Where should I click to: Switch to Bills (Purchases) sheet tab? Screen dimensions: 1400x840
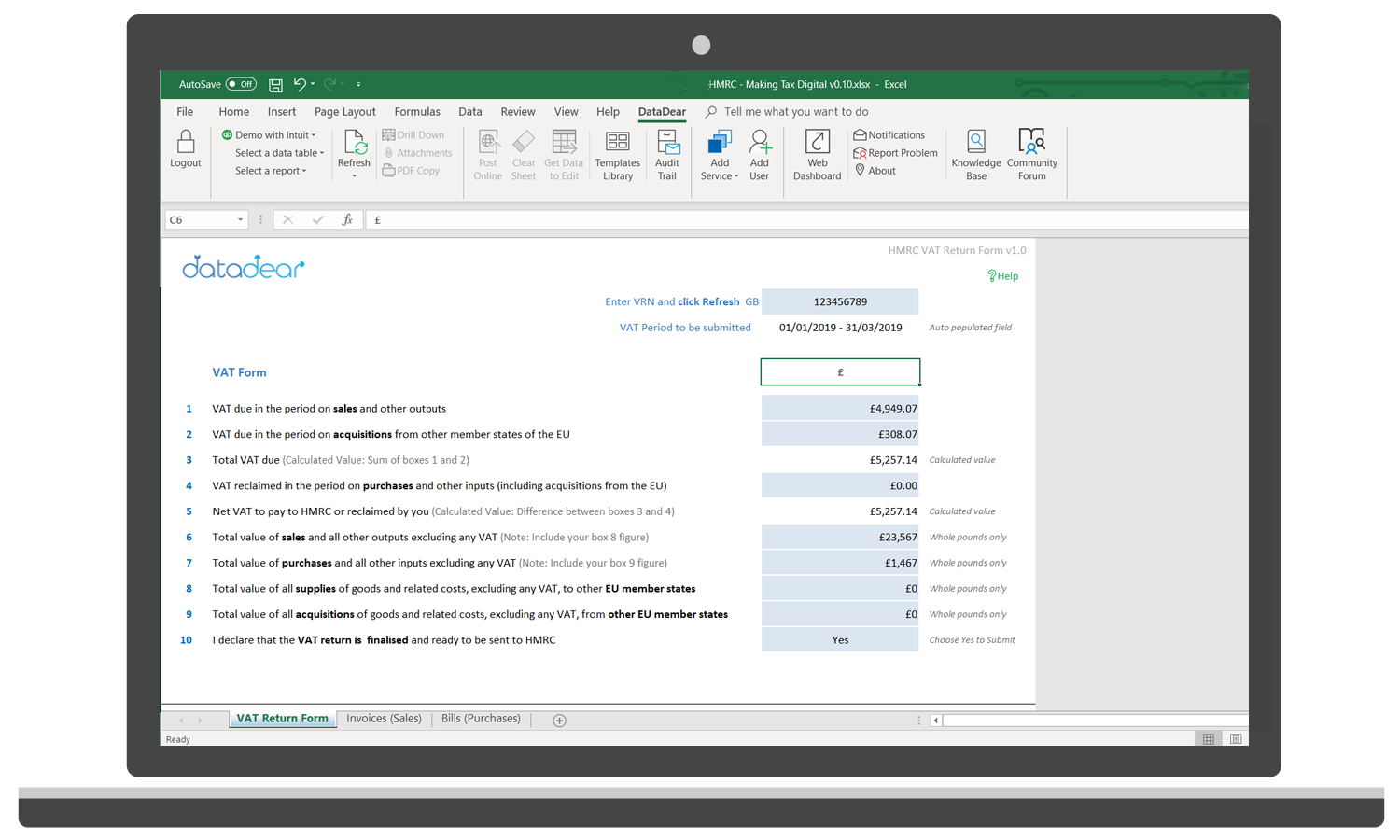tap(481, 719)
